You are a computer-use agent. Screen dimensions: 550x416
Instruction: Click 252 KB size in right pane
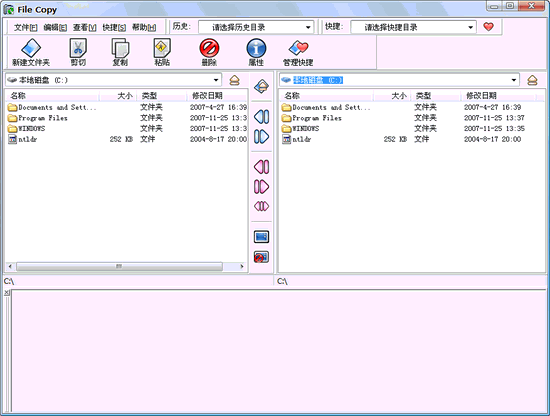tap(395, 139)
